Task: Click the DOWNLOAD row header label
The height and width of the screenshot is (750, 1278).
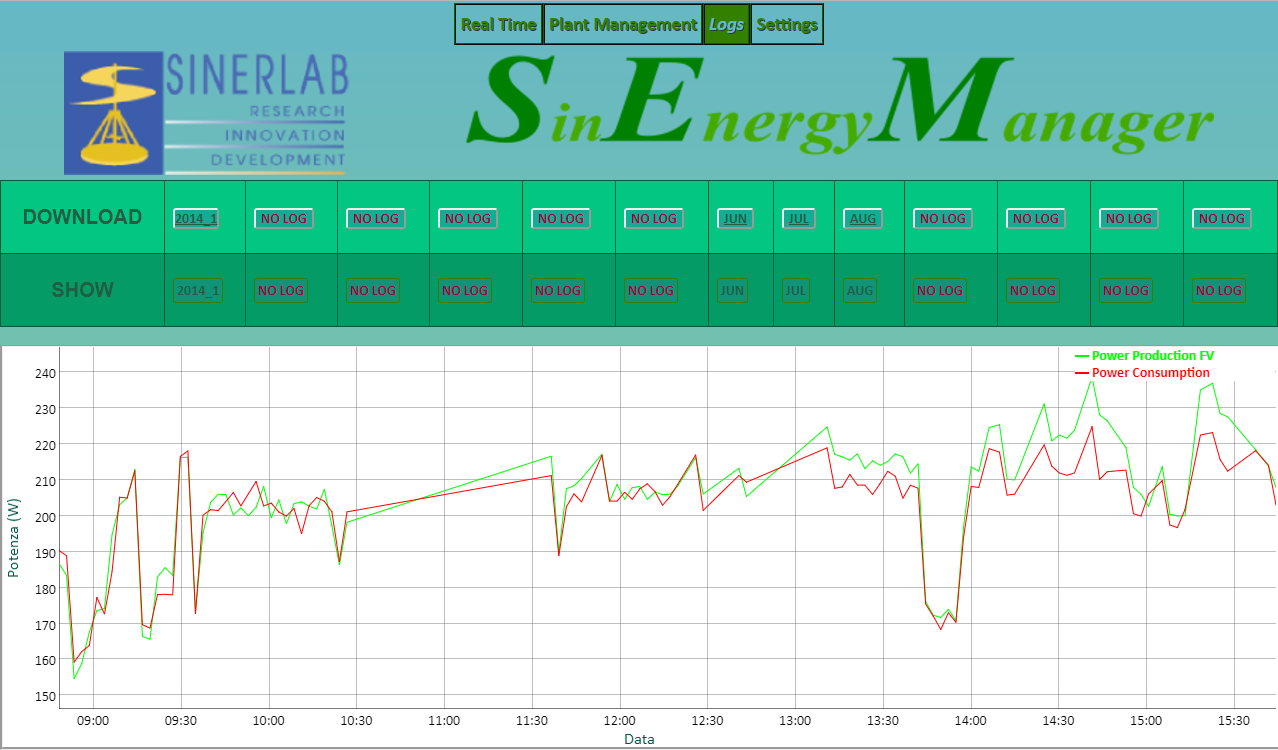Action: point(82,217)
